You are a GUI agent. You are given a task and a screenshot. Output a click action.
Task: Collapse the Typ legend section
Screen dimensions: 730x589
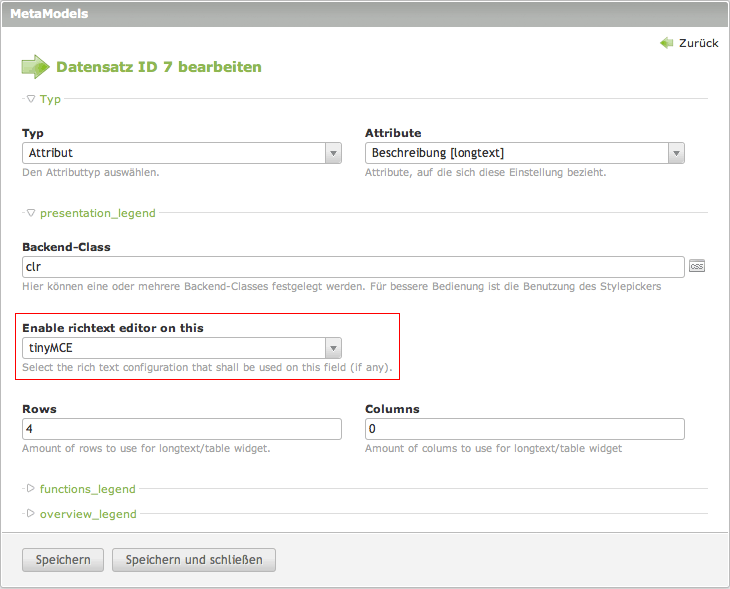[x=43, y=99]
